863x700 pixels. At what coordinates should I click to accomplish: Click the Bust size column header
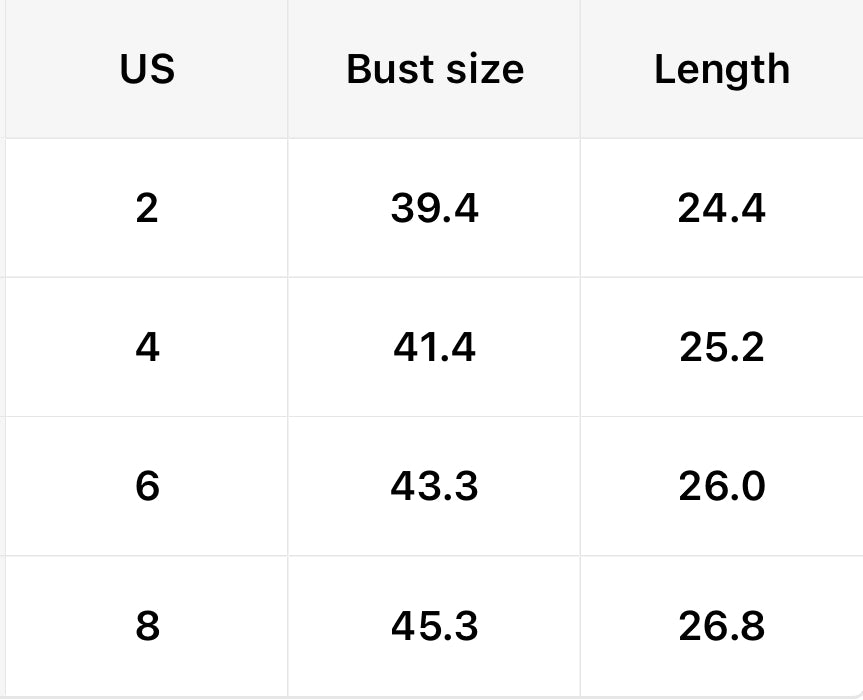435,69
